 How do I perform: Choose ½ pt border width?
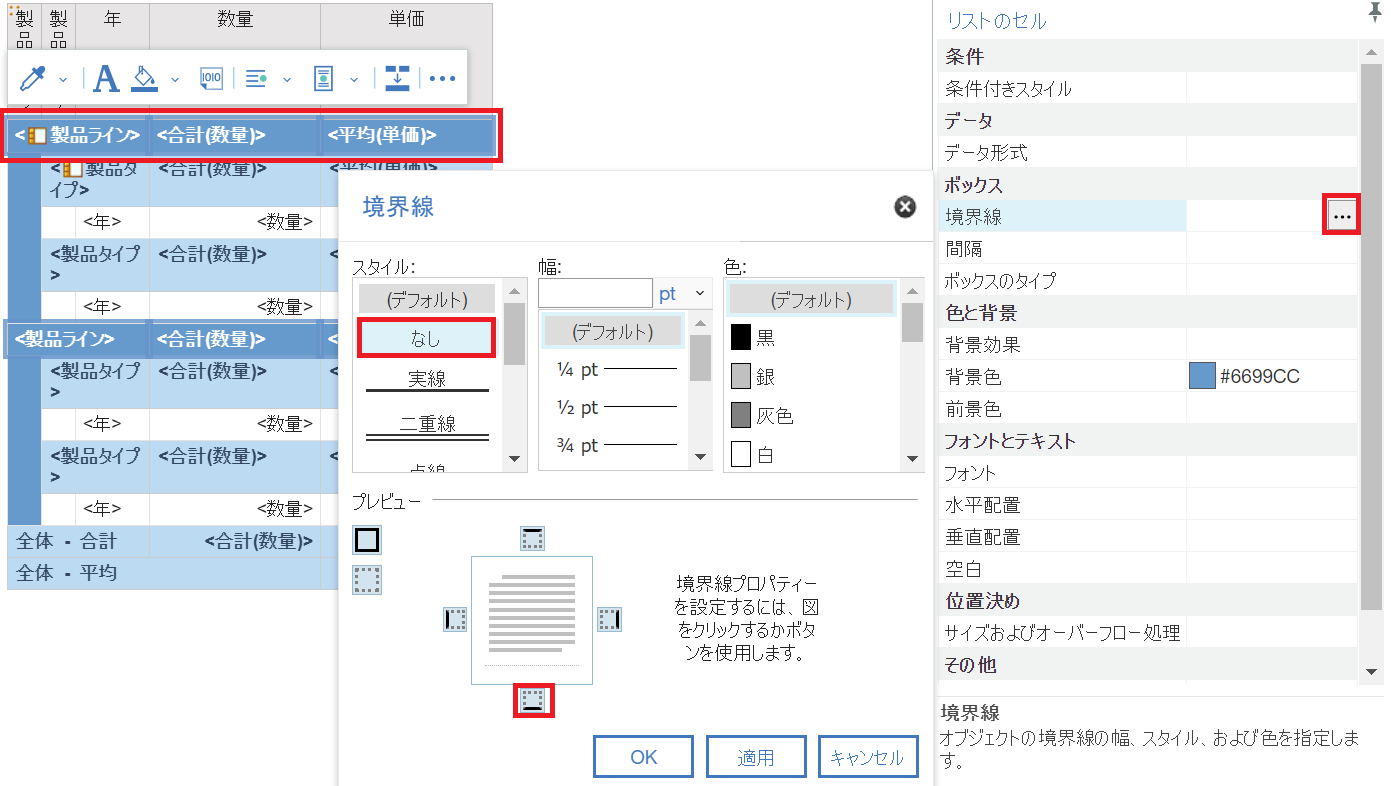(612, 408)
